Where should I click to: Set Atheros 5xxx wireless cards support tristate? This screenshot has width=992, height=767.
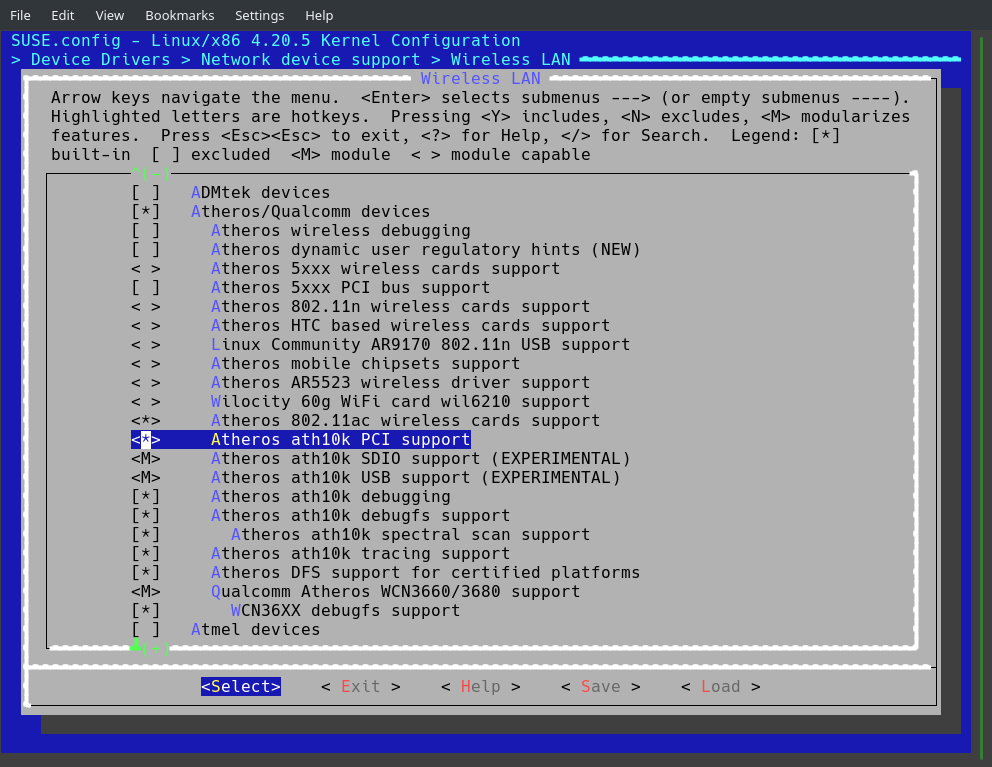click(146, 268)
